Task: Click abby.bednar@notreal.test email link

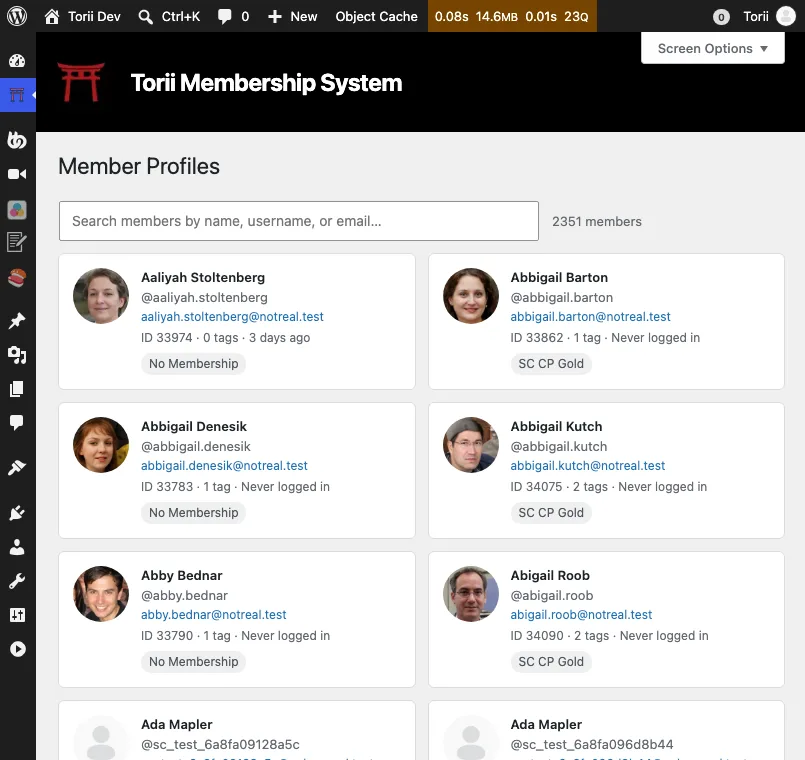Action: [x=214, y=615]
